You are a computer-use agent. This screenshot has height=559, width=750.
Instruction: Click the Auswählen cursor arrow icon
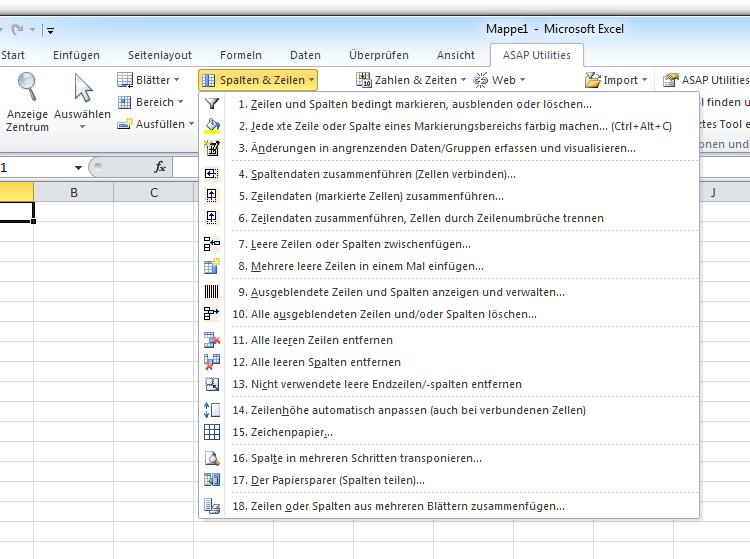(82, 88)
